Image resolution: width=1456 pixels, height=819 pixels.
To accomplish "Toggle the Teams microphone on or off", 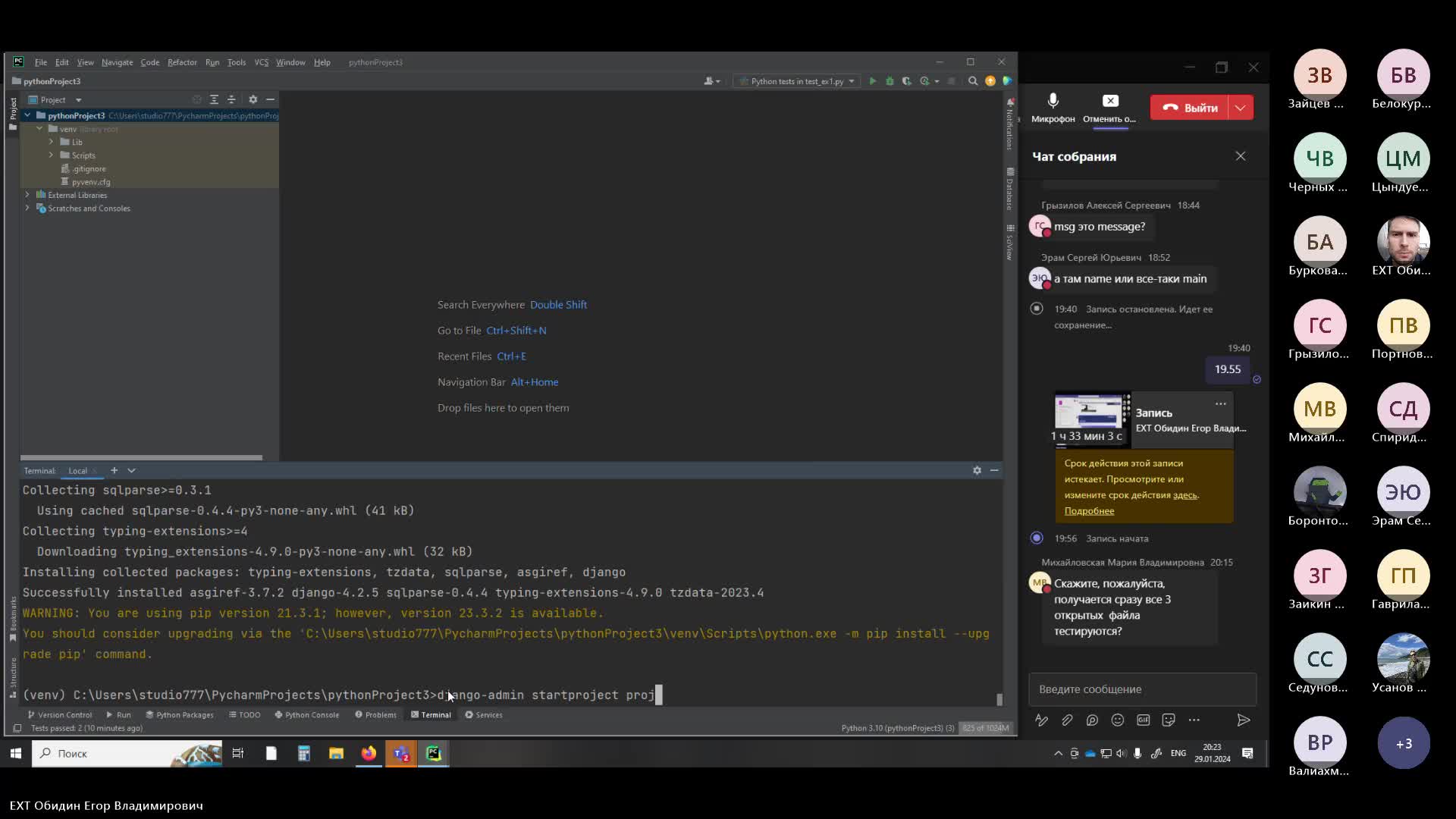I will click(x=1053, y=107).
